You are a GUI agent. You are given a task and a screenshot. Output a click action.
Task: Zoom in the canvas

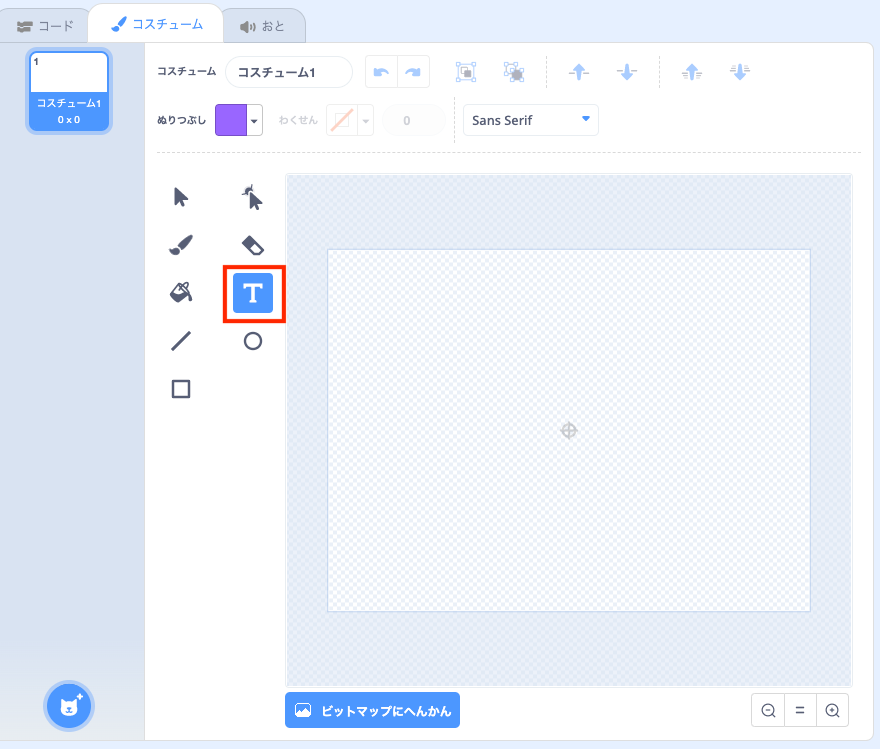[x=832, y=710]
